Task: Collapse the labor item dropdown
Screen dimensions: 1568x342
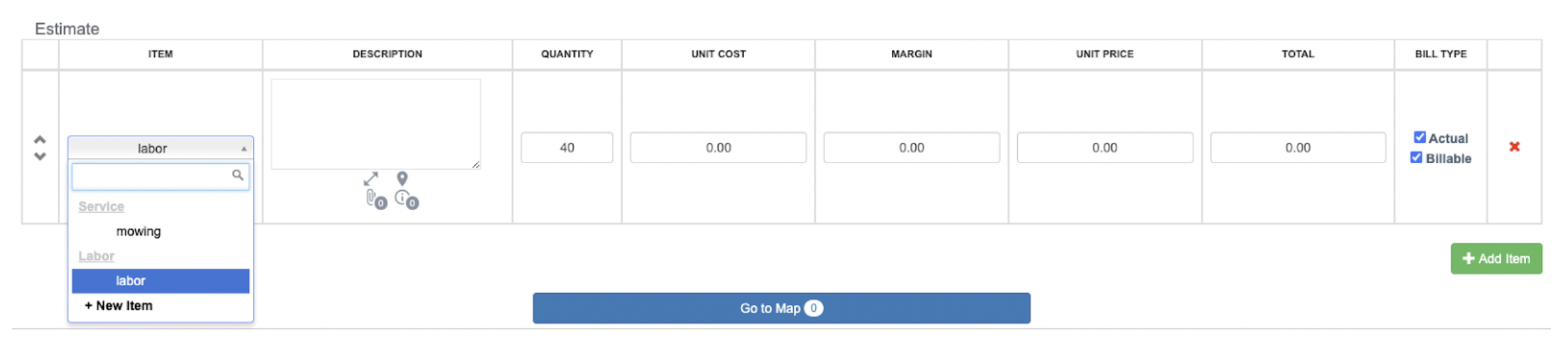Action: (160, 148)
